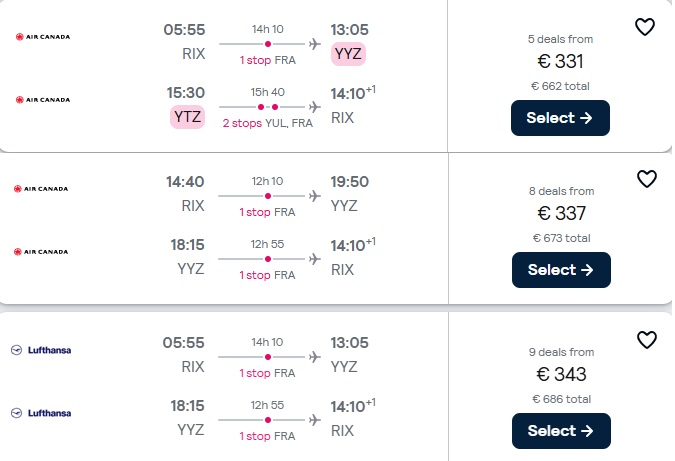Click the '2 stops YUL, FRA' label
675x461 pixels.
coord(267,124)
